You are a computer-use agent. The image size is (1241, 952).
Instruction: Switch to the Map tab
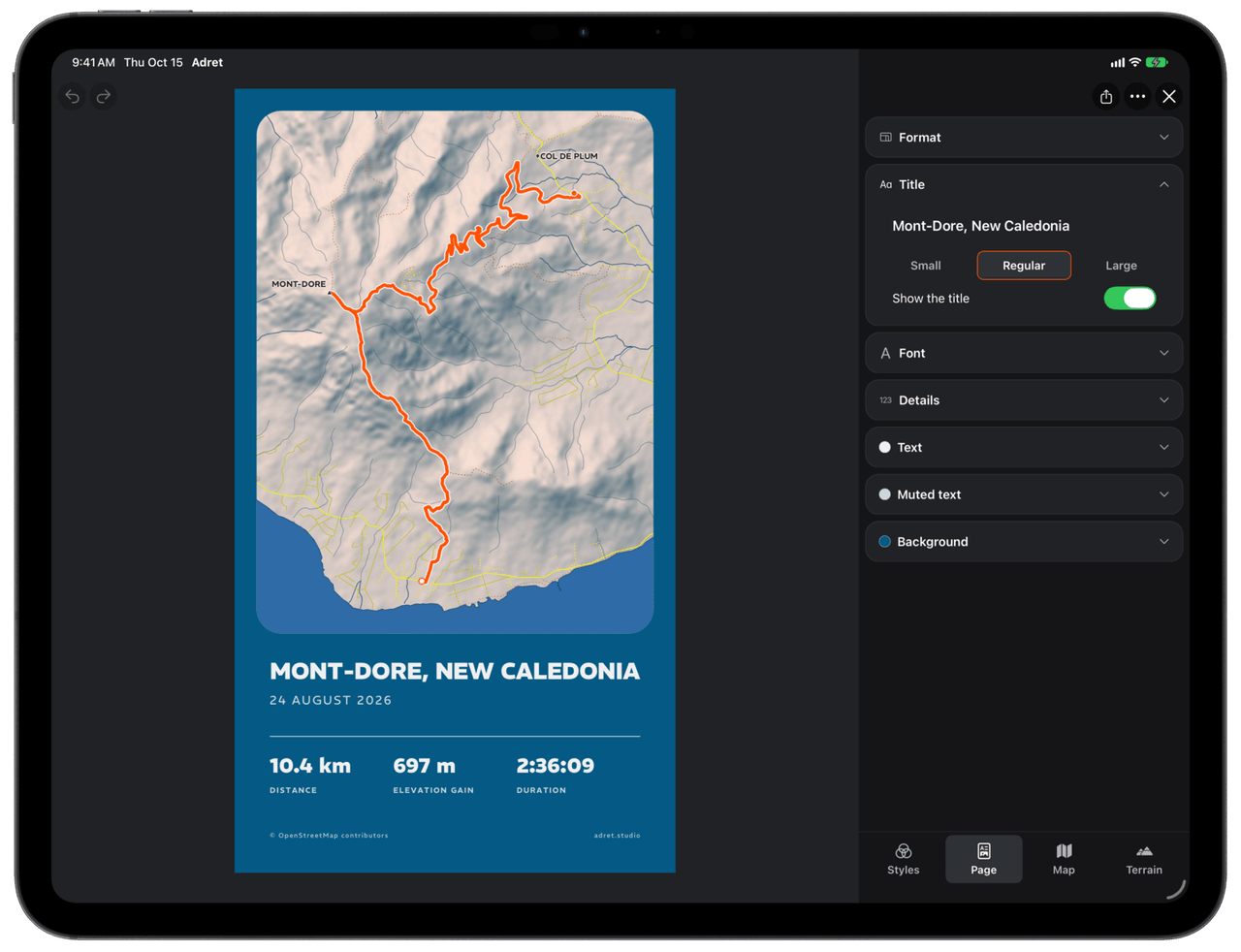pos(1064,859)
